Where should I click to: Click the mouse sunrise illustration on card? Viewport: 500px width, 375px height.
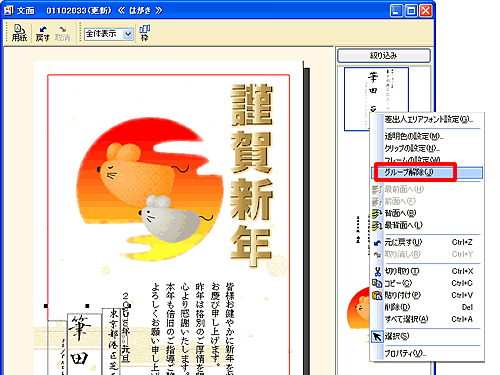click(x=149, y=189)
